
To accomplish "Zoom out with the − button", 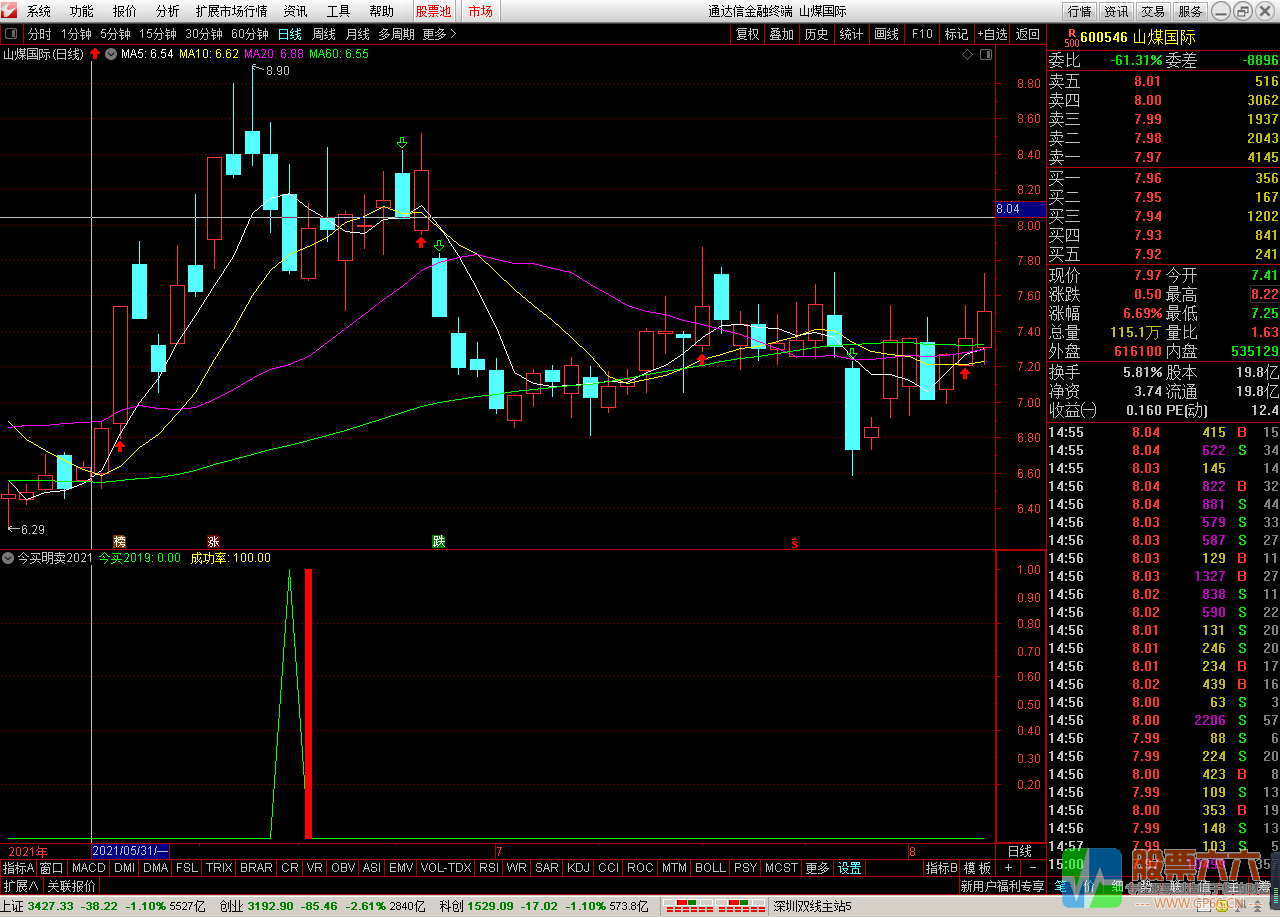I will tap(1032, 868).
